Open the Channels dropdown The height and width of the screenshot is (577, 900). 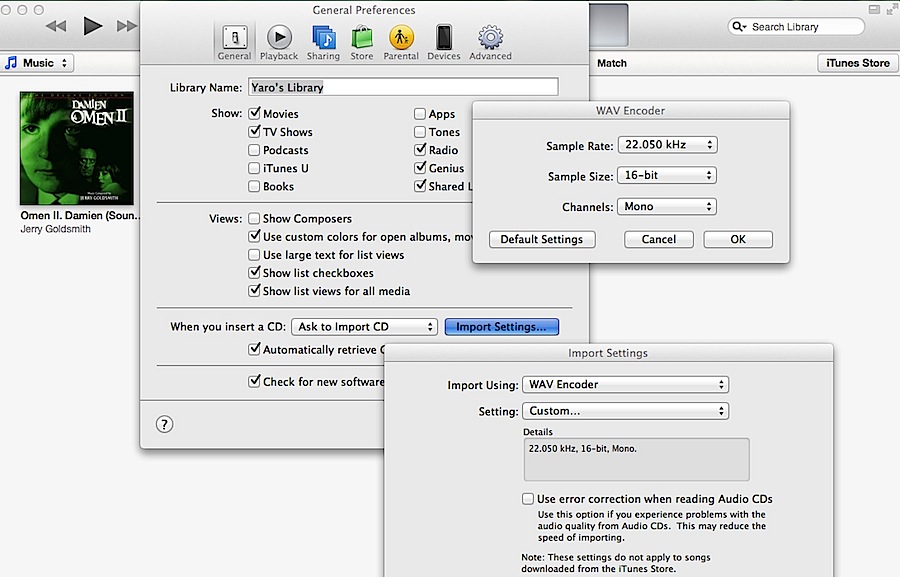(667, 206)
